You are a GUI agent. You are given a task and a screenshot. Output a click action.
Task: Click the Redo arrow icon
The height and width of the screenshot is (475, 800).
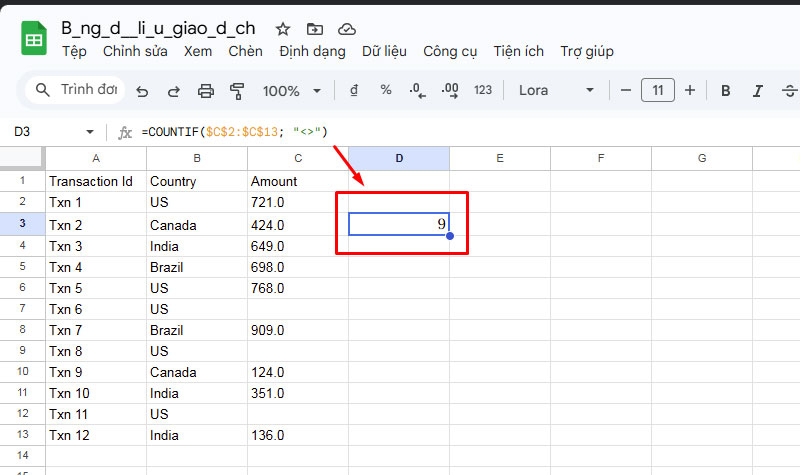173,91
